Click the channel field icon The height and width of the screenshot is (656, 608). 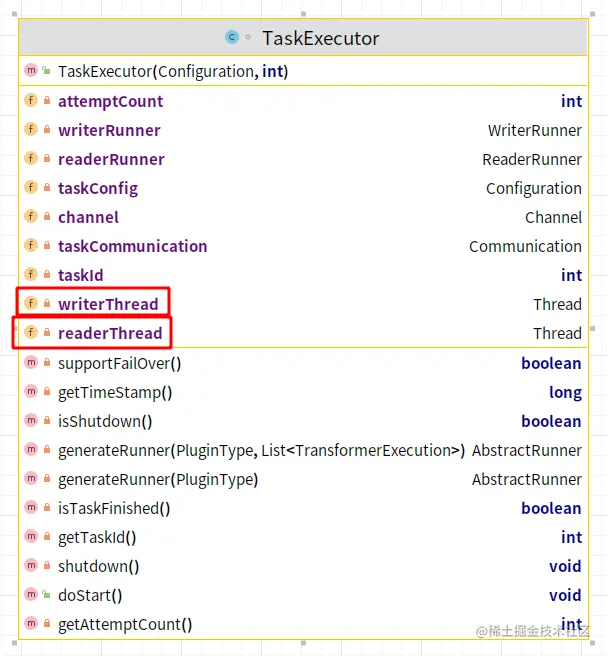(x=31, y=216)
